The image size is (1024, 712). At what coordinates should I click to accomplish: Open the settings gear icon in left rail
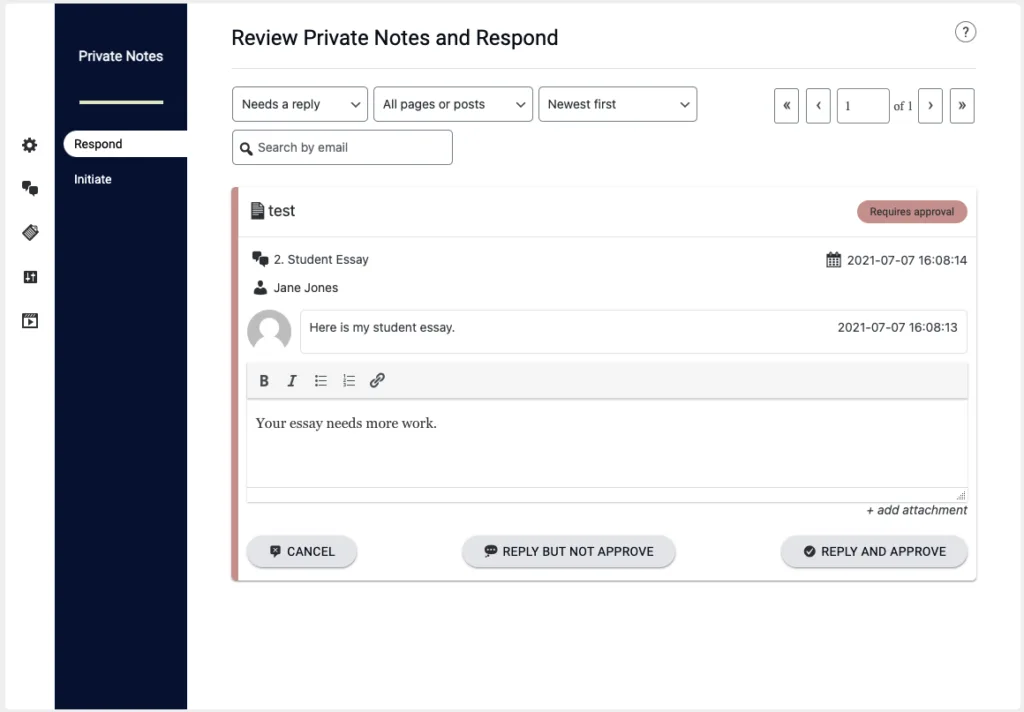pos(29,145)
